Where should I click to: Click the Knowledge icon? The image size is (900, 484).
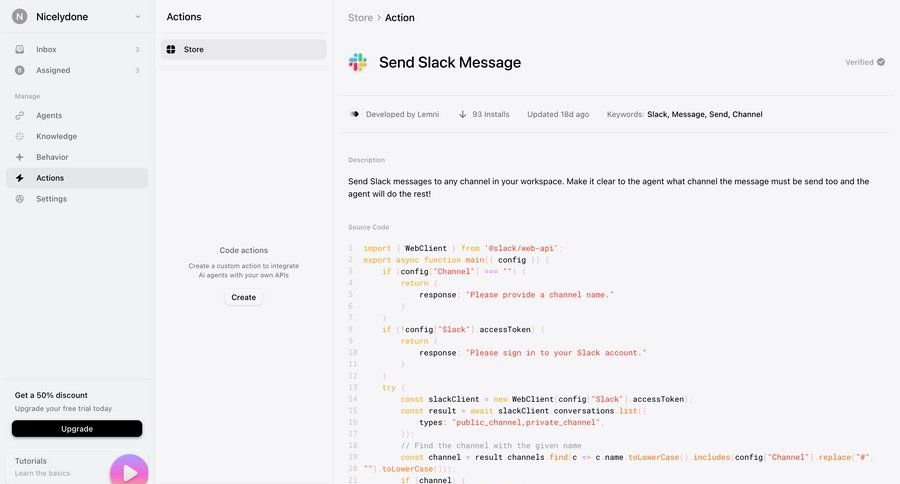(20, 136)
